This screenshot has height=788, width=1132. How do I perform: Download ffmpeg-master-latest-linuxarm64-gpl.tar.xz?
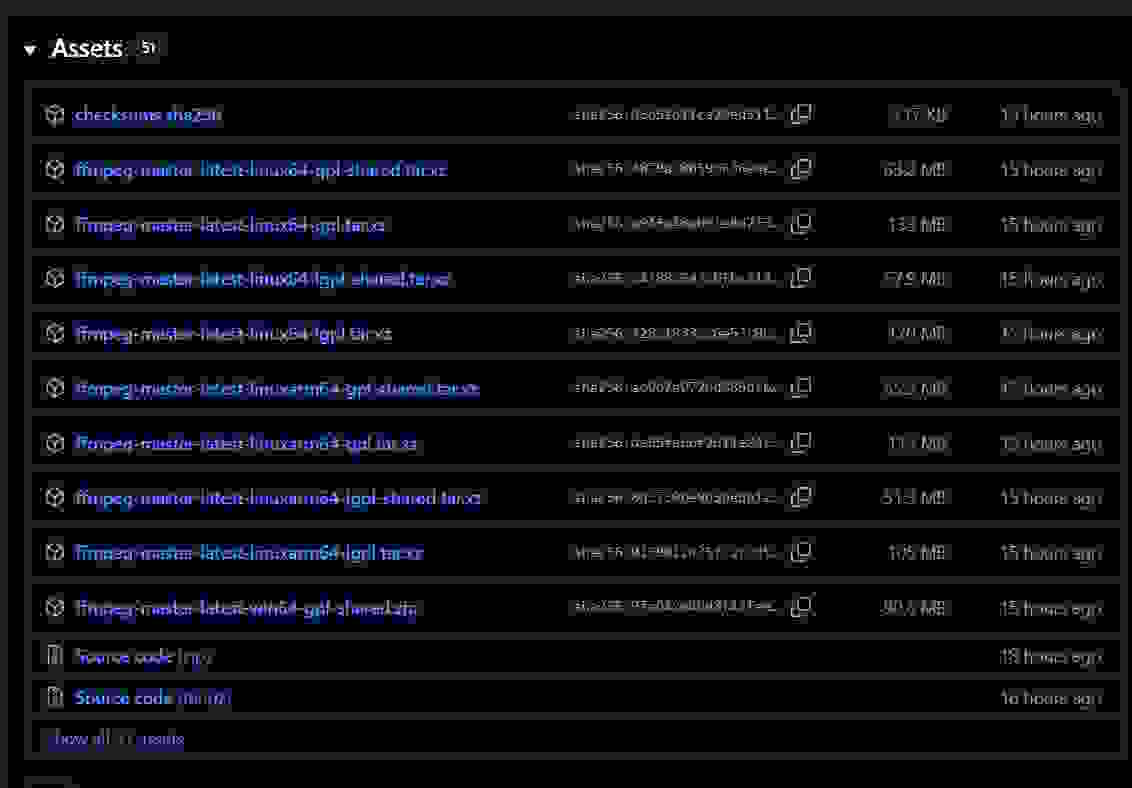coord(245,443)
